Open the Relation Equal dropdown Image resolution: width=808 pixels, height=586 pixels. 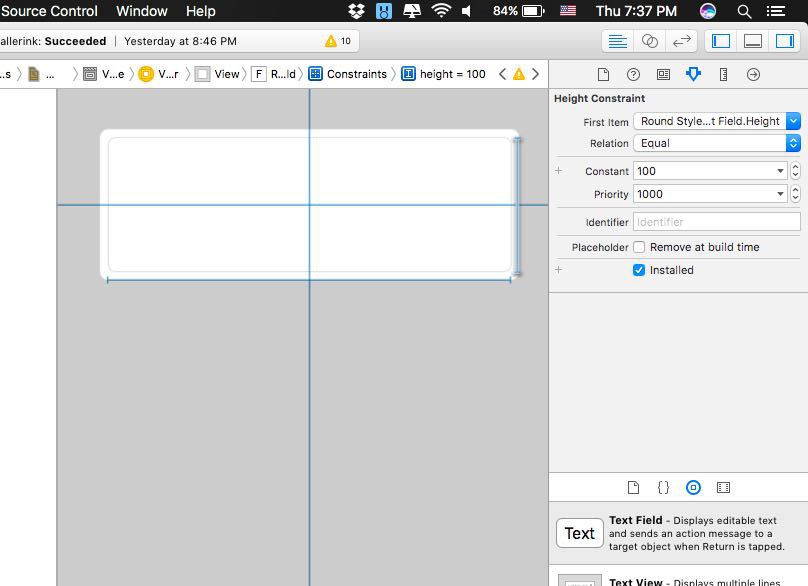click(x=717, y=143)
